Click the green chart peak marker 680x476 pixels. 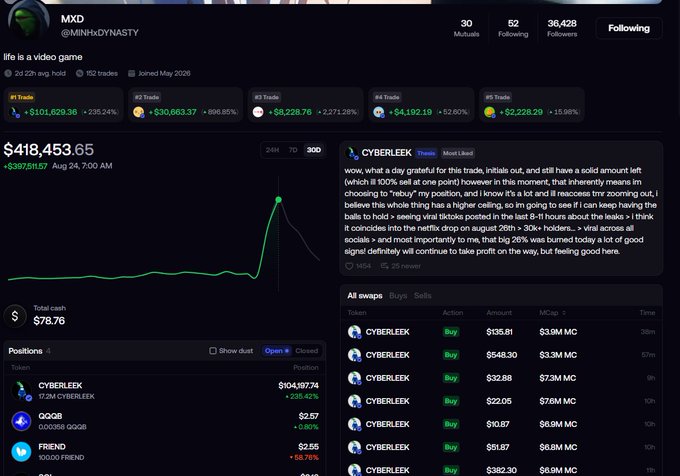(278, 199)
